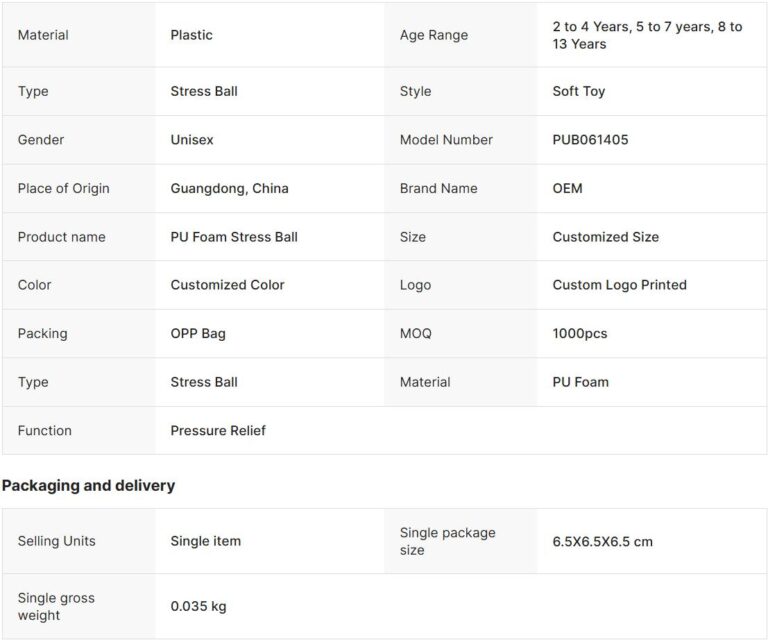This screenshot has width=768, height=640.
Task: Click the OEM brand name value
Action: click(x=567, y=188)
